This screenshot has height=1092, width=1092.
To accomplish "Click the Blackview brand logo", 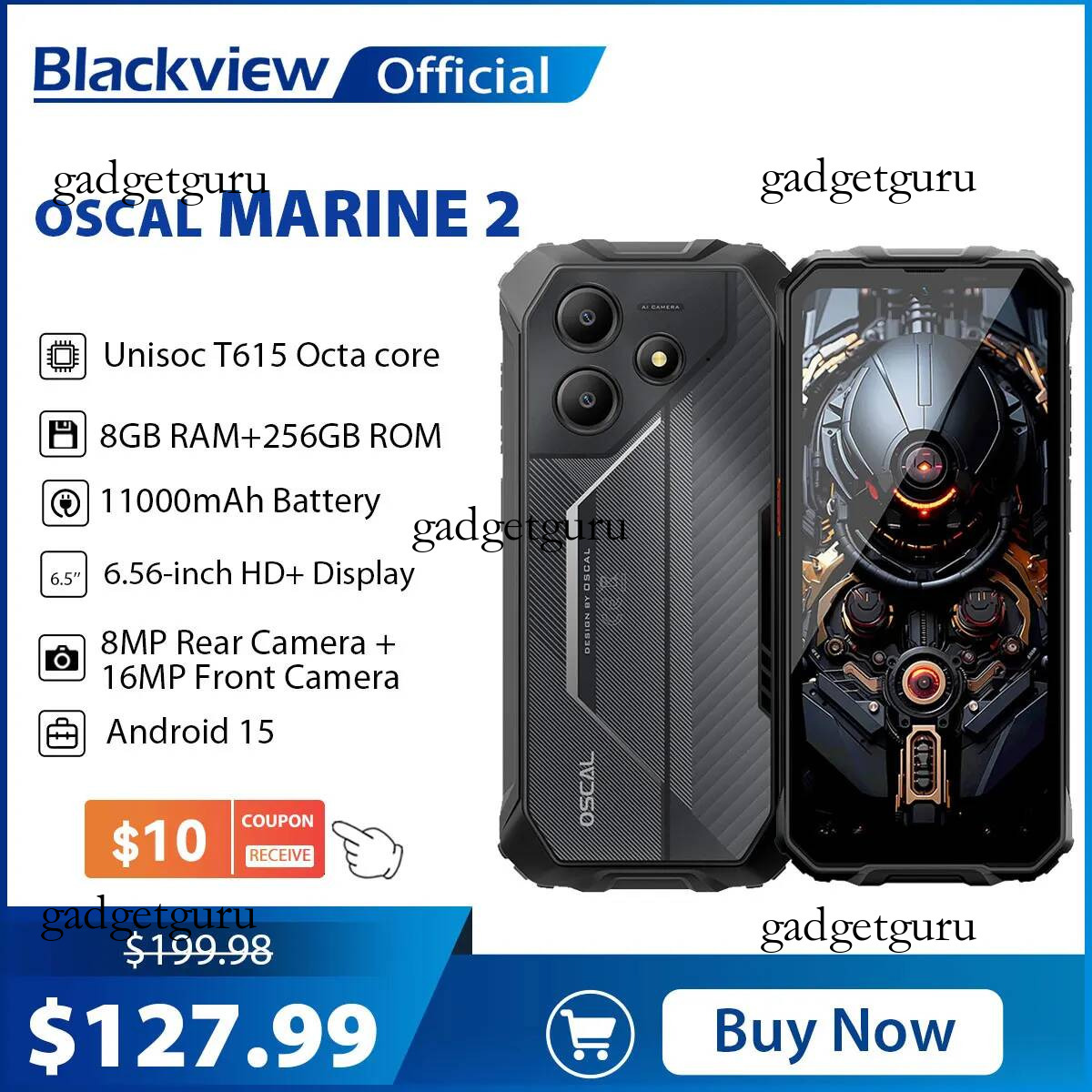I will [181, 71].
